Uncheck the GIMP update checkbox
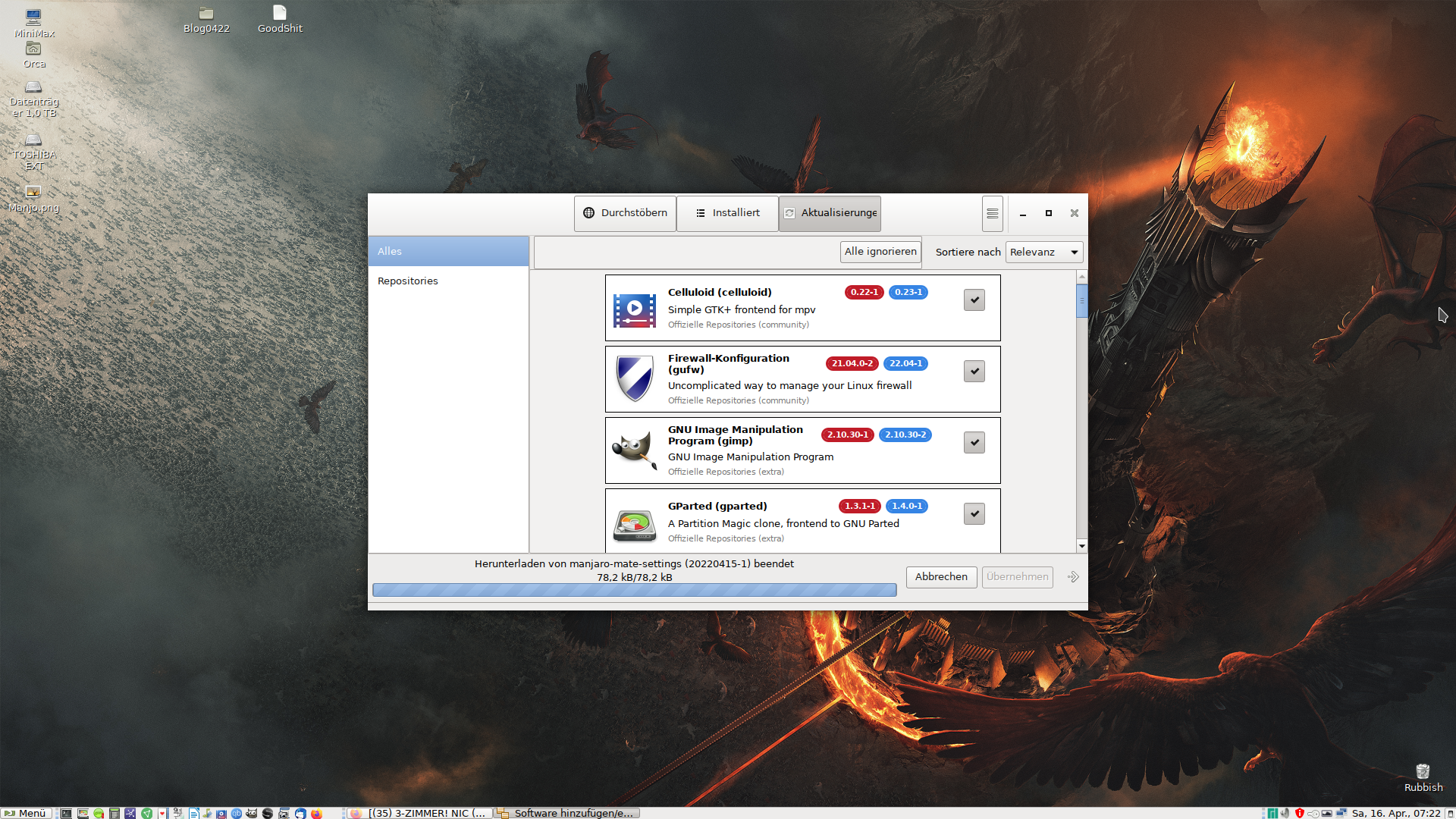 point(974,443)
